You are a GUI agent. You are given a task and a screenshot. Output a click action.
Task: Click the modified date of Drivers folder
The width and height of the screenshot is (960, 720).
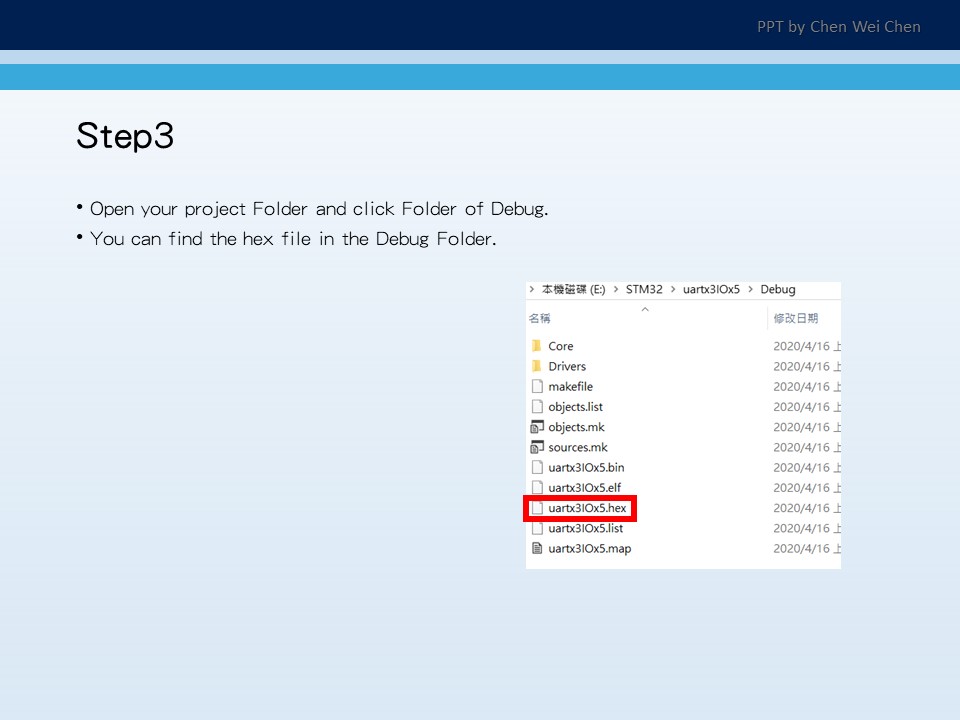[807, 366]
